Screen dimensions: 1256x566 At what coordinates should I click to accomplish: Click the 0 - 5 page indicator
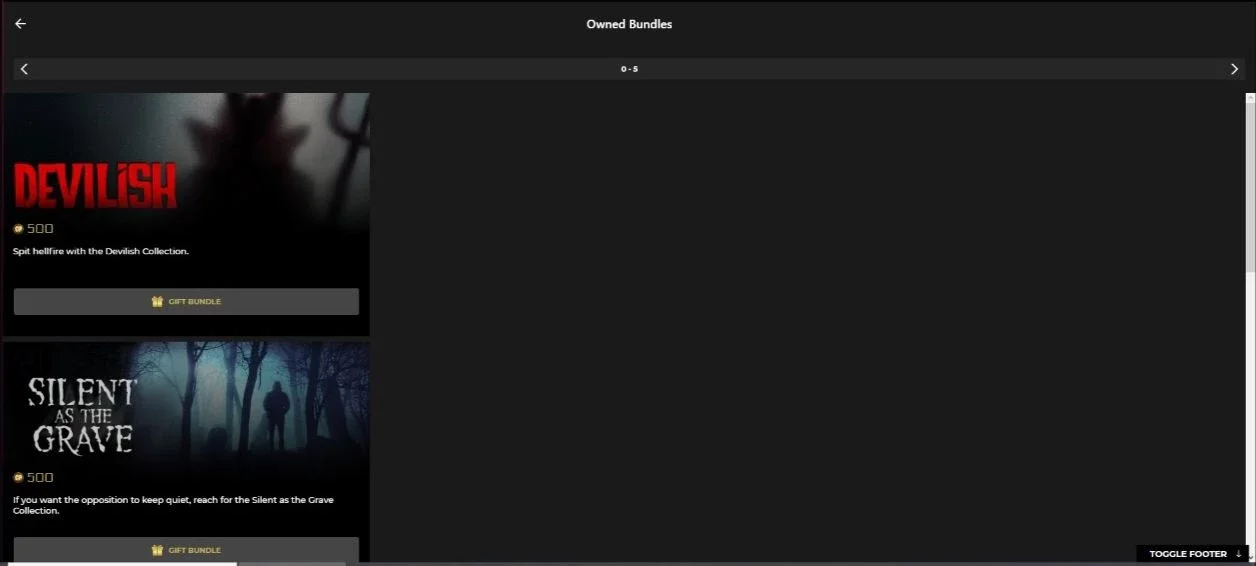pos(629,69)
